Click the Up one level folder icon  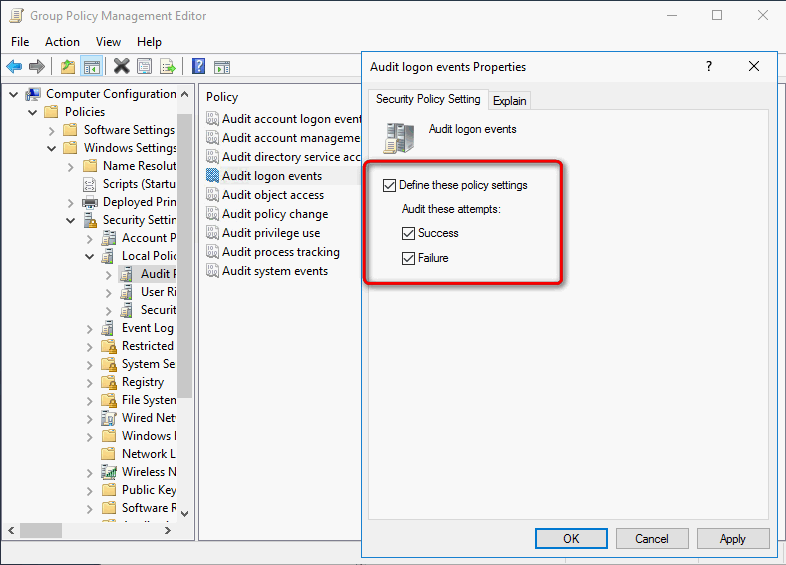point(68,67)
